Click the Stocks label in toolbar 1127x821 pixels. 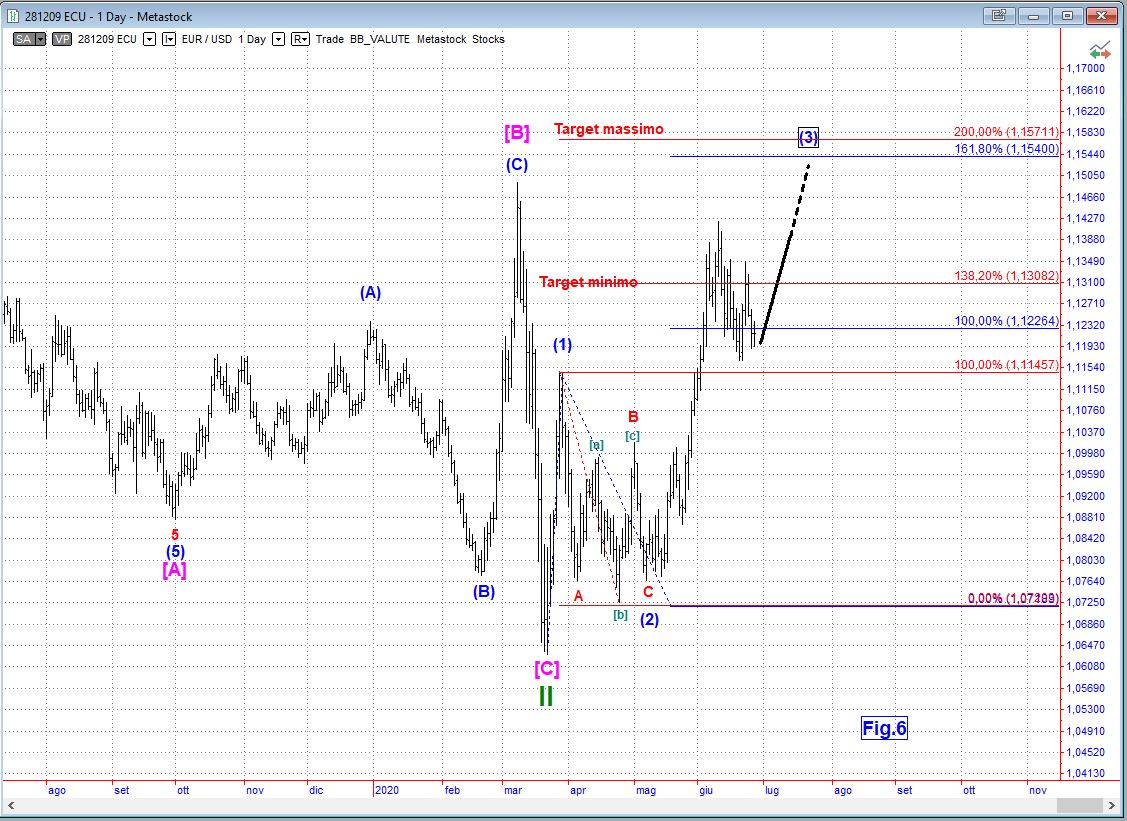pyautogui.click(x=489, y=39)
